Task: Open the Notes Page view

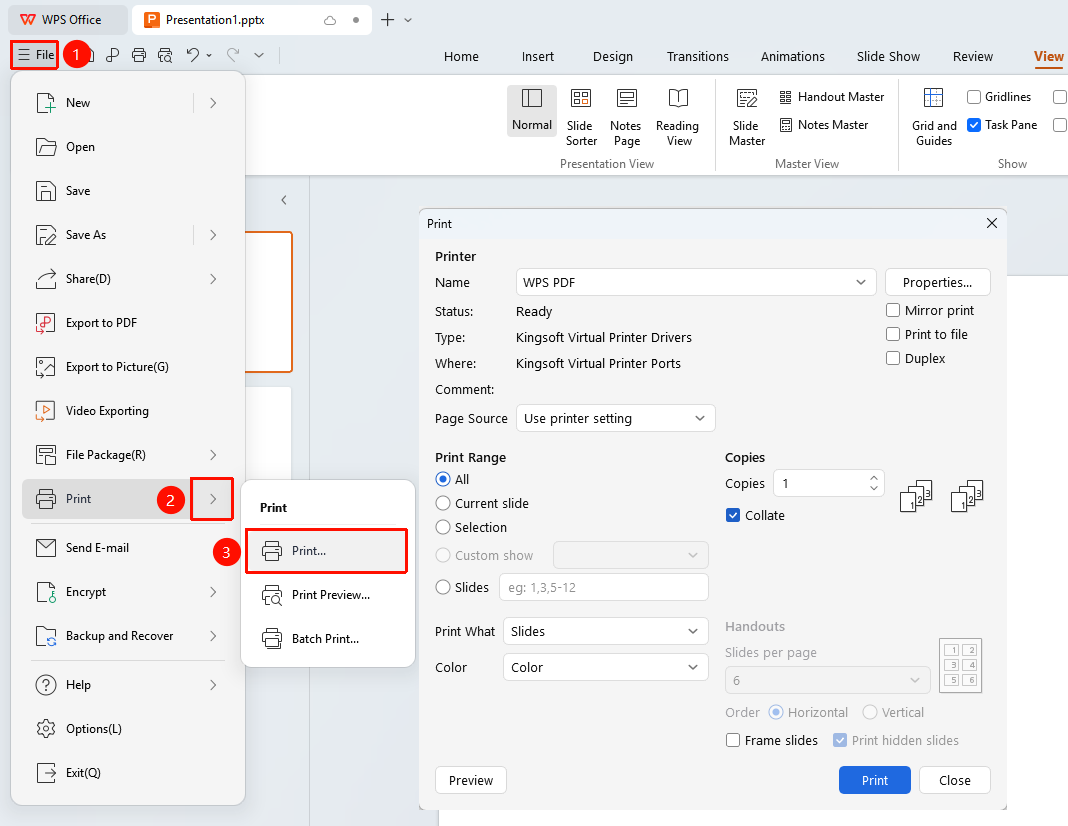Action: tap(625, 117)
